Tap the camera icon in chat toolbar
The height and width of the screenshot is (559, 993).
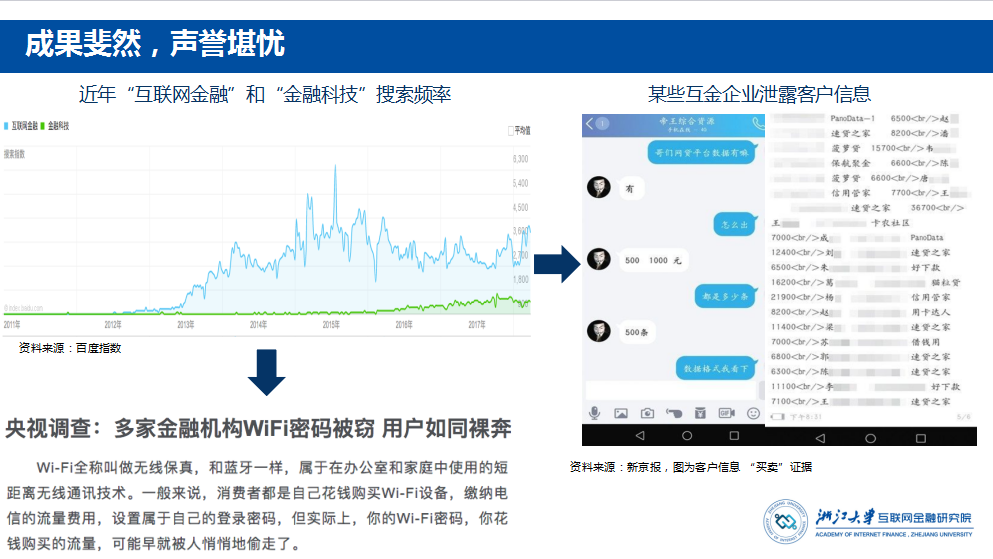pyautogui.click(x=647, y=413)
